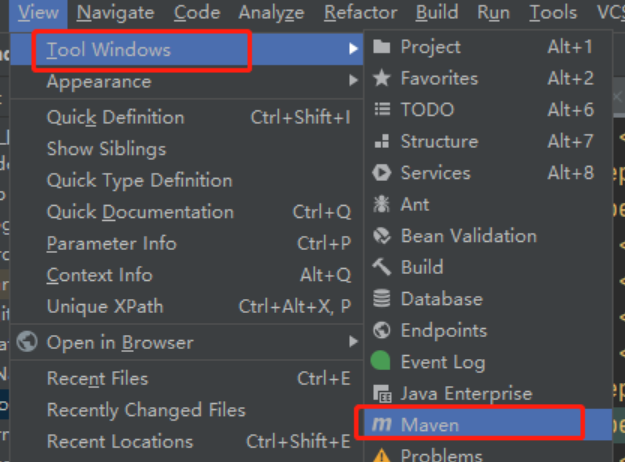Viewport: 625px width, 462px height.
Task: Expand the Appearance submenu arrow
Action: point(353,81)
